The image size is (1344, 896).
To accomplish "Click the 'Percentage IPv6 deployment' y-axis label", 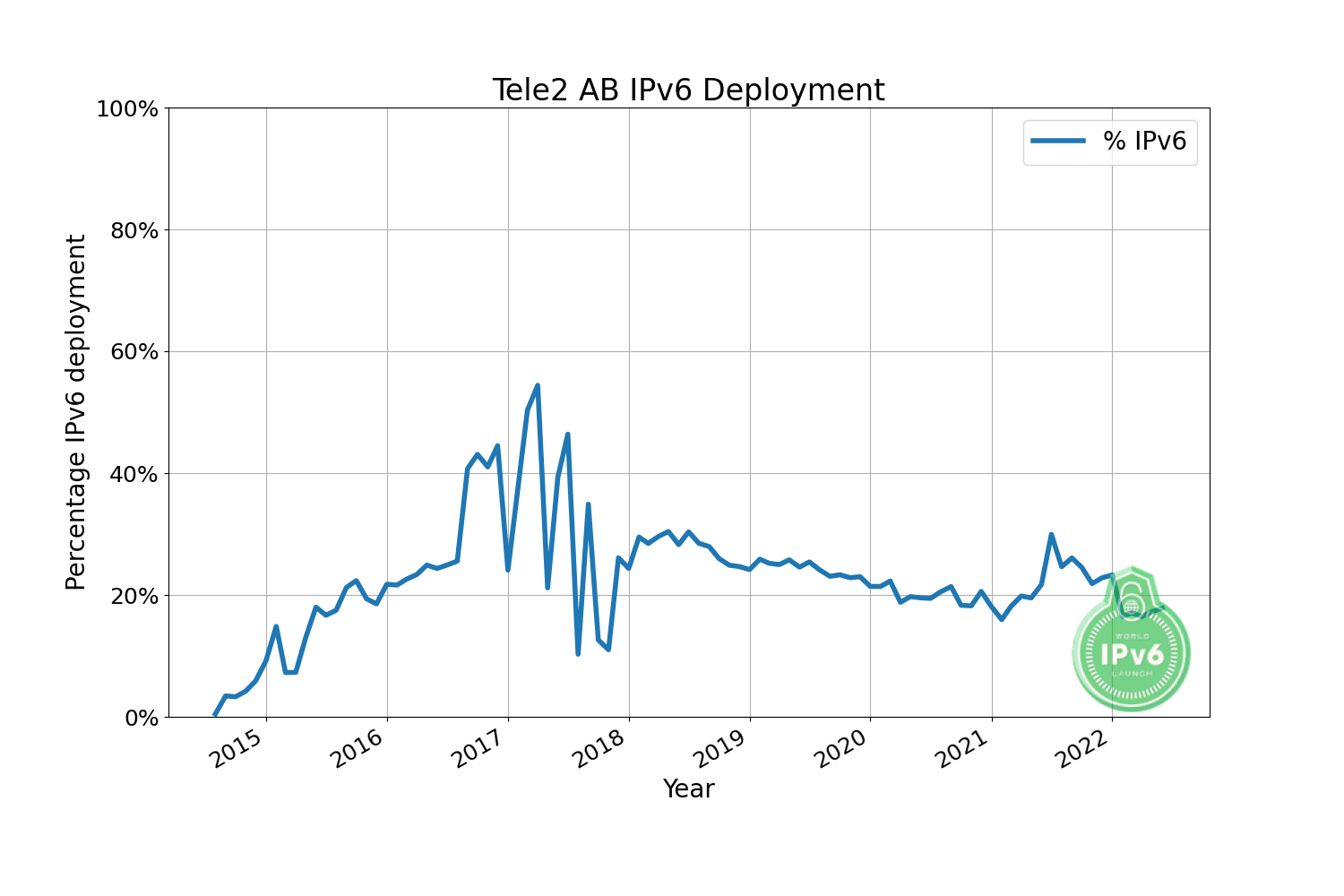I will pos(76,412).
